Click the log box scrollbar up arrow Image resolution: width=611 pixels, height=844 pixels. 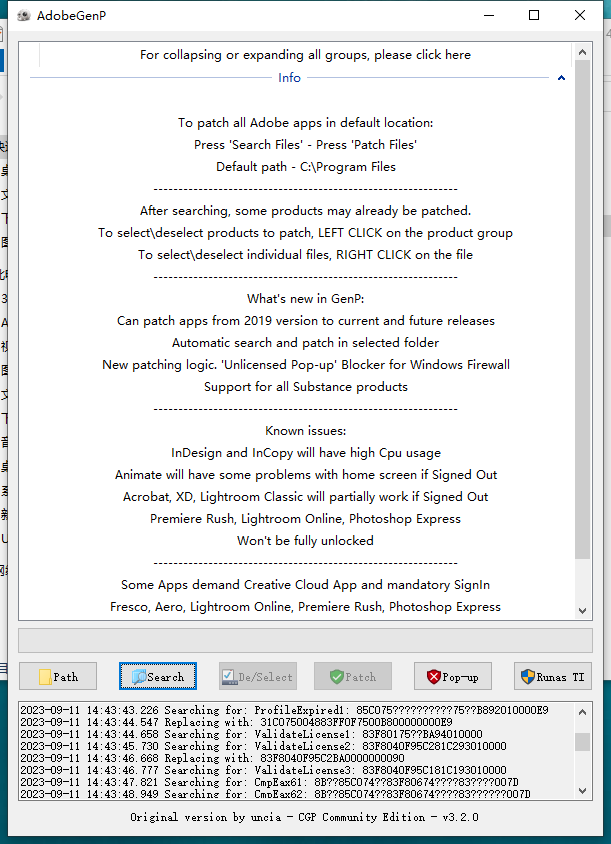(x=583, y=711)
